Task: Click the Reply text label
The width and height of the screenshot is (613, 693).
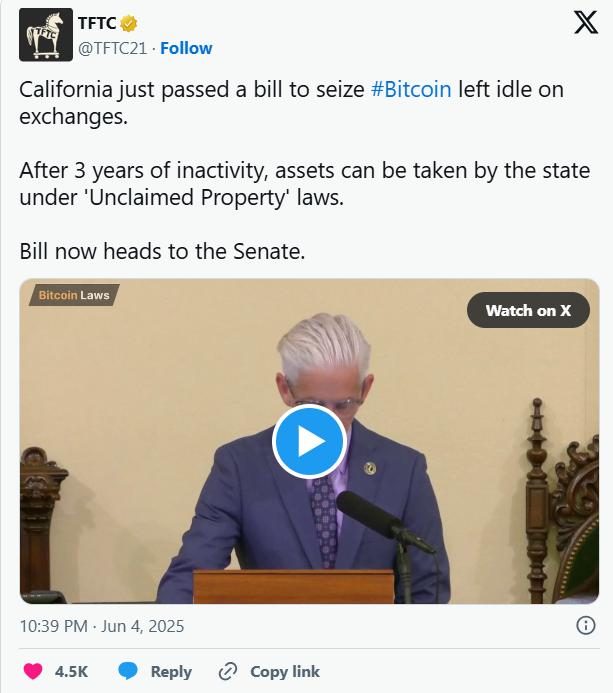Action: coord(171,672)
